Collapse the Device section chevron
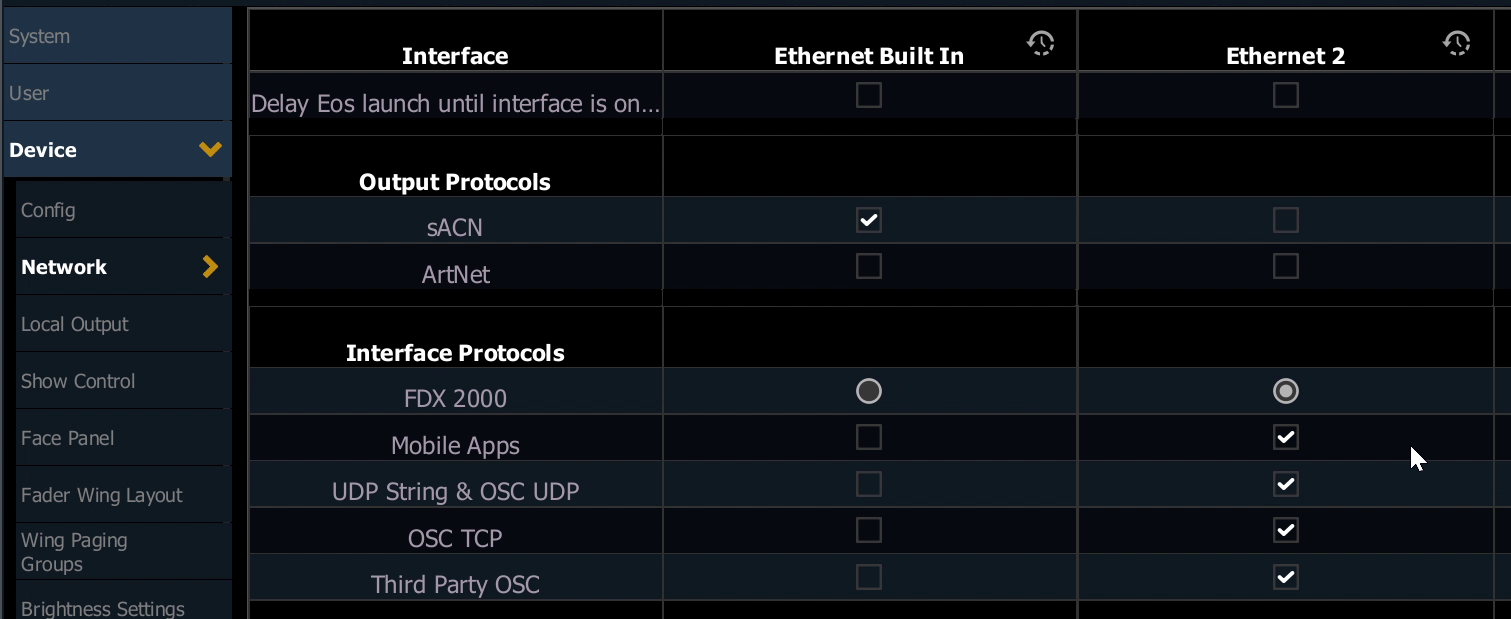The image size is (1511, 619). (x=210, y=150)
